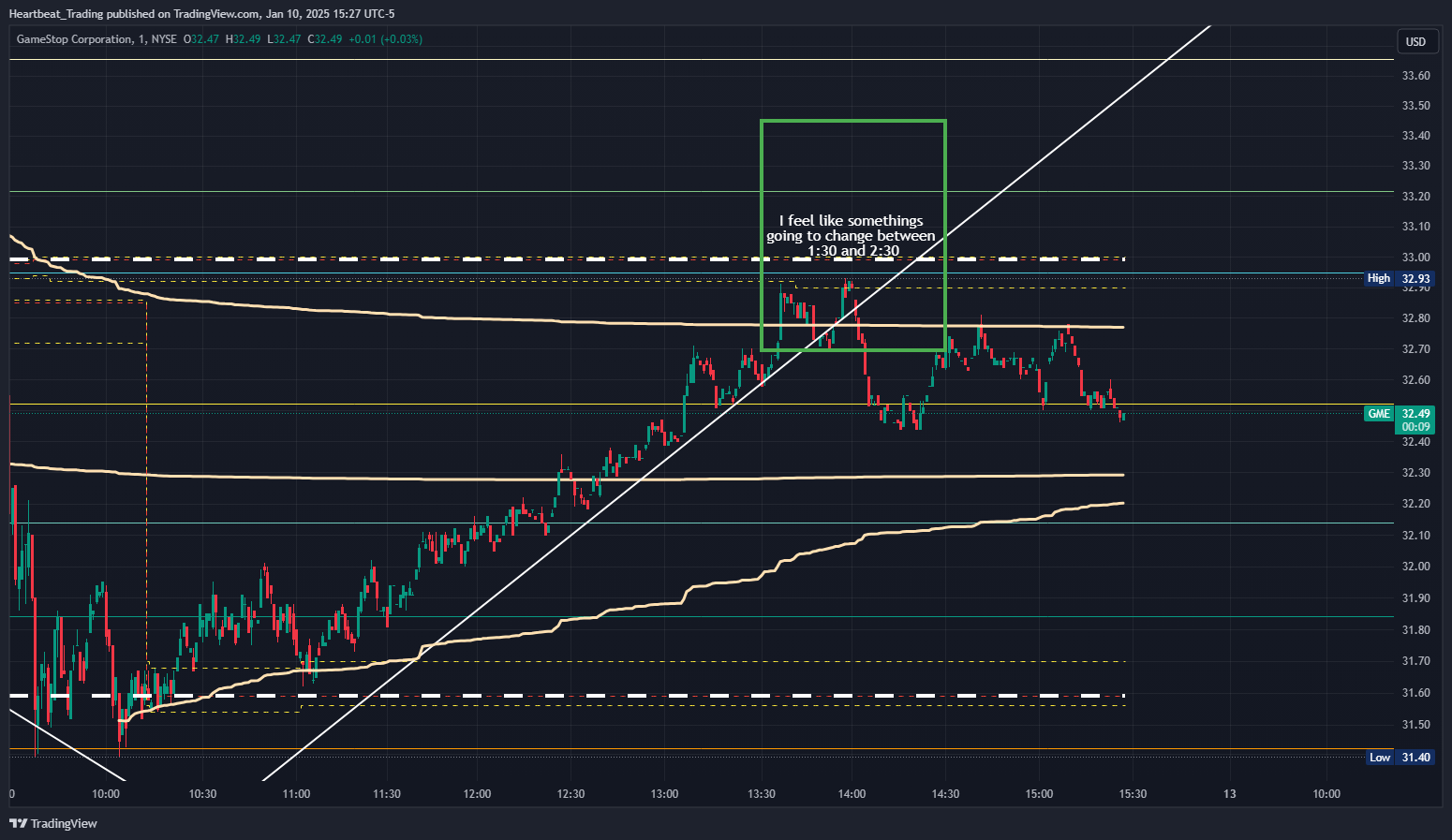1452x840 pixels.
Task: Click 33.20 on the price axis
Action: pos(1415,197)
